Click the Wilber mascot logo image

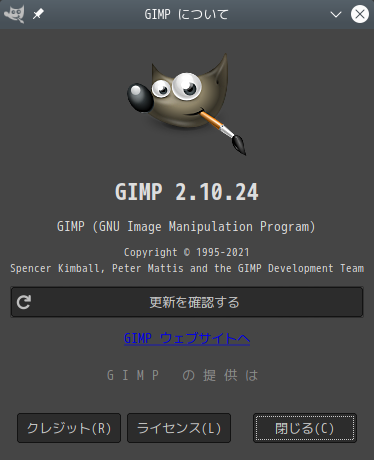point(187,103)
